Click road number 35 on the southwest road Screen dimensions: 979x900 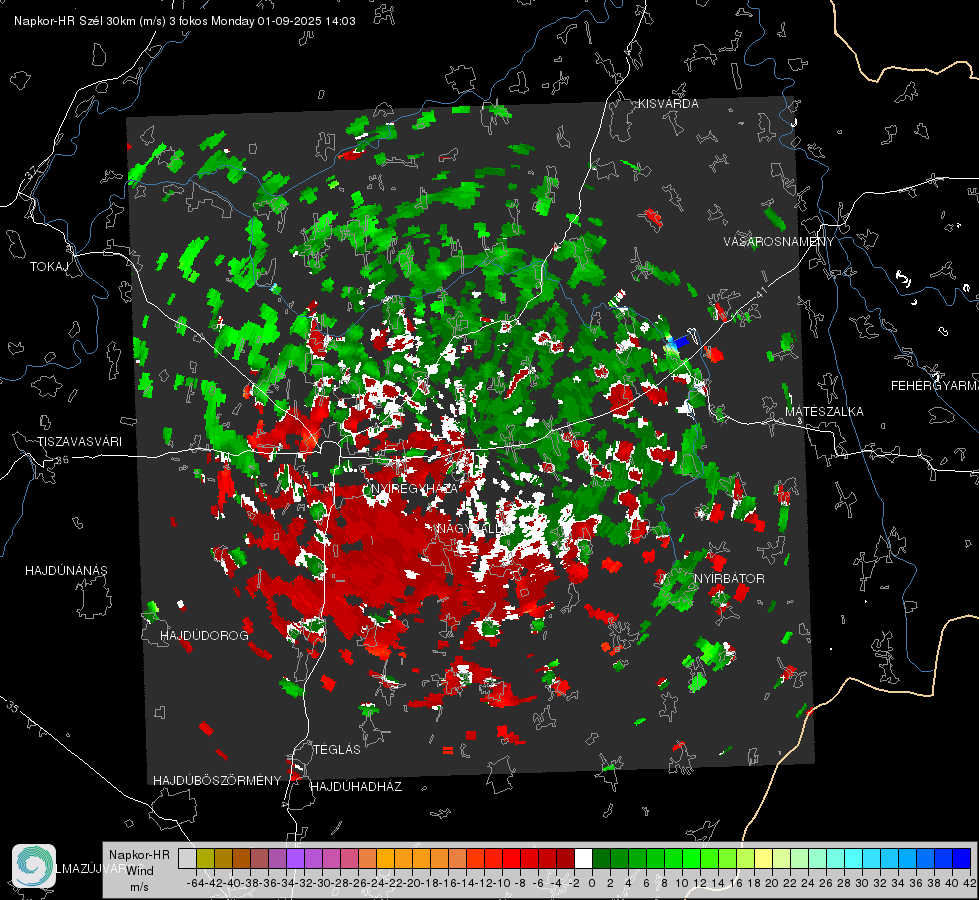coord(13,706)
